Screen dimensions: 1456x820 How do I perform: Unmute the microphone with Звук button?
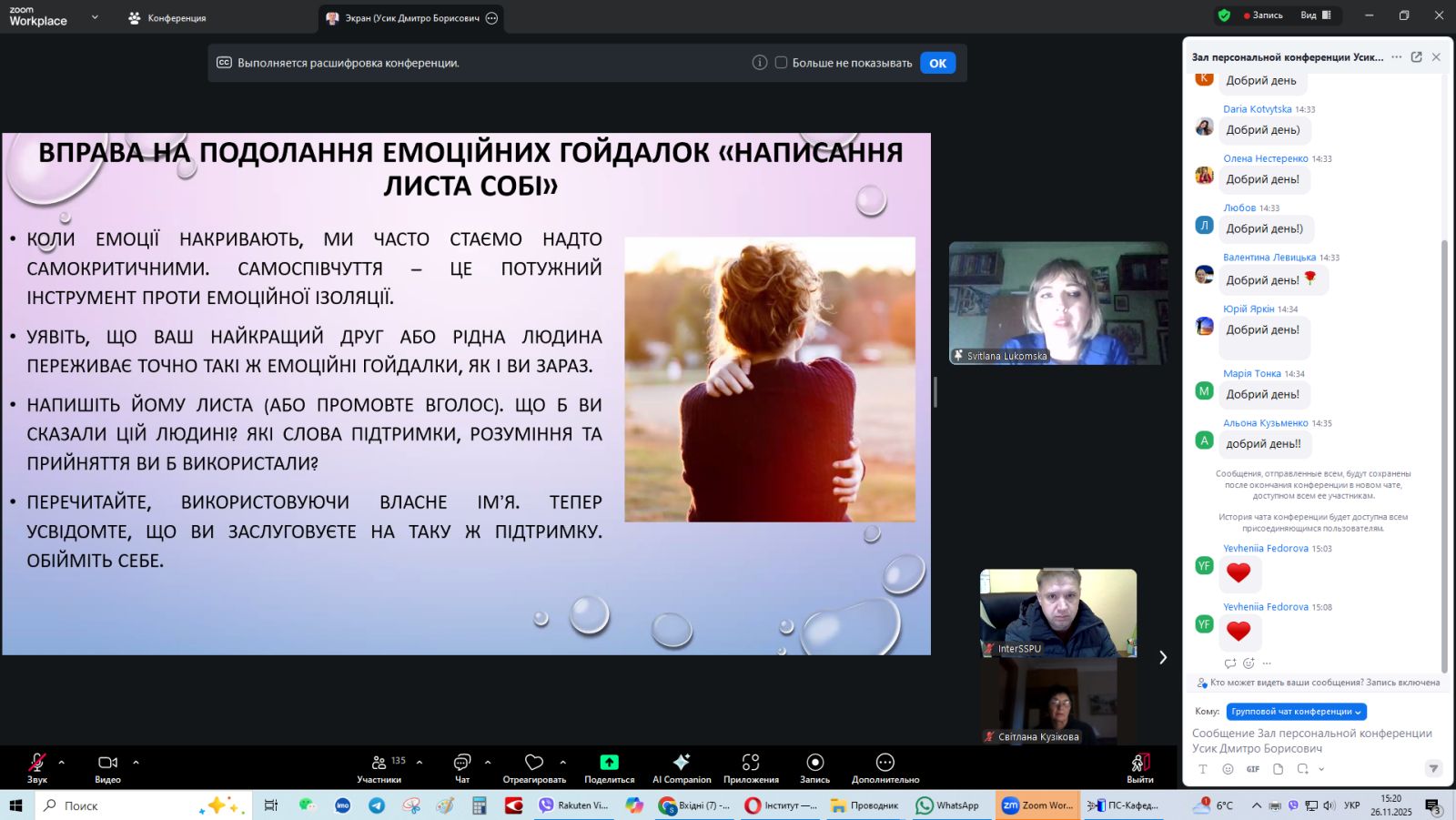point(37,763)
